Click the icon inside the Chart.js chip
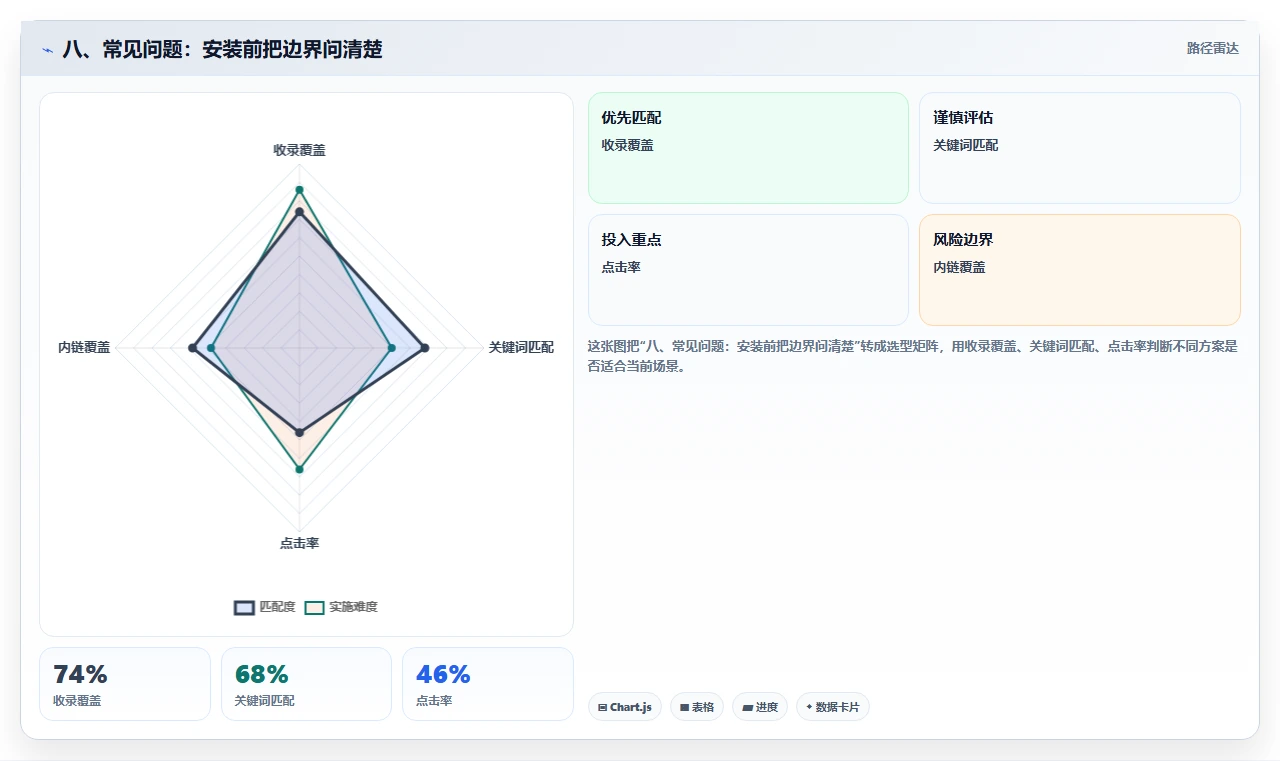 [x=603, y=707]
